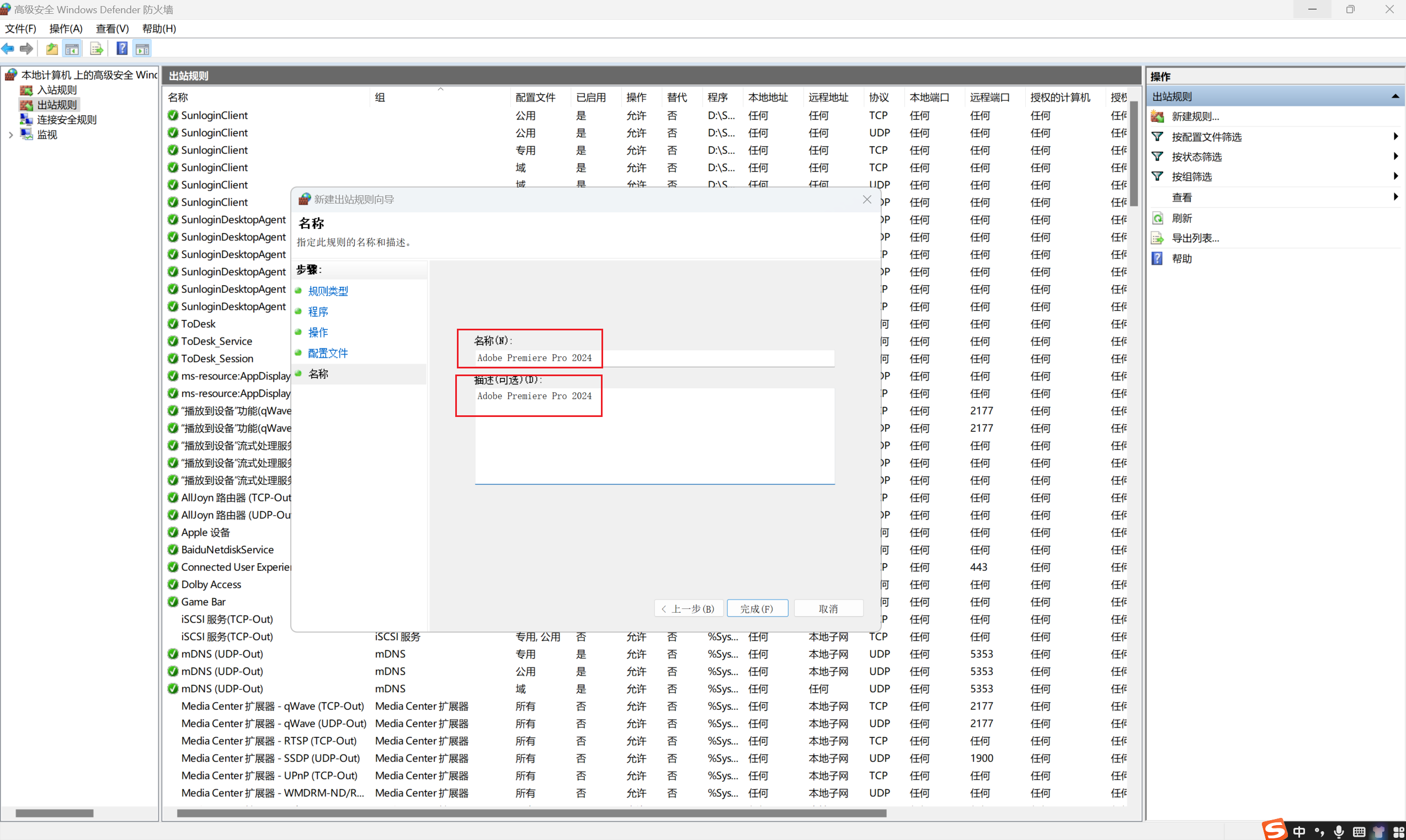Click the Sogou input method S icon
1406x840 pixels.
[1274, 830]
